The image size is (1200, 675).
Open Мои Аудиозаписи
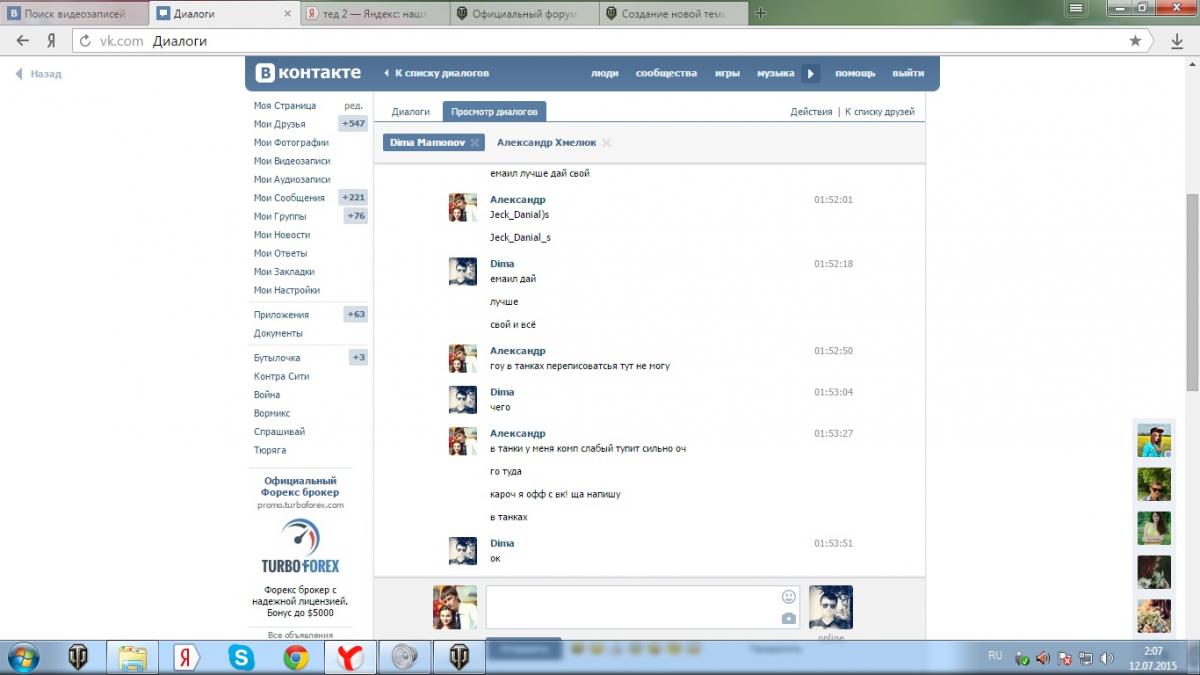click(x=292, y=179)
